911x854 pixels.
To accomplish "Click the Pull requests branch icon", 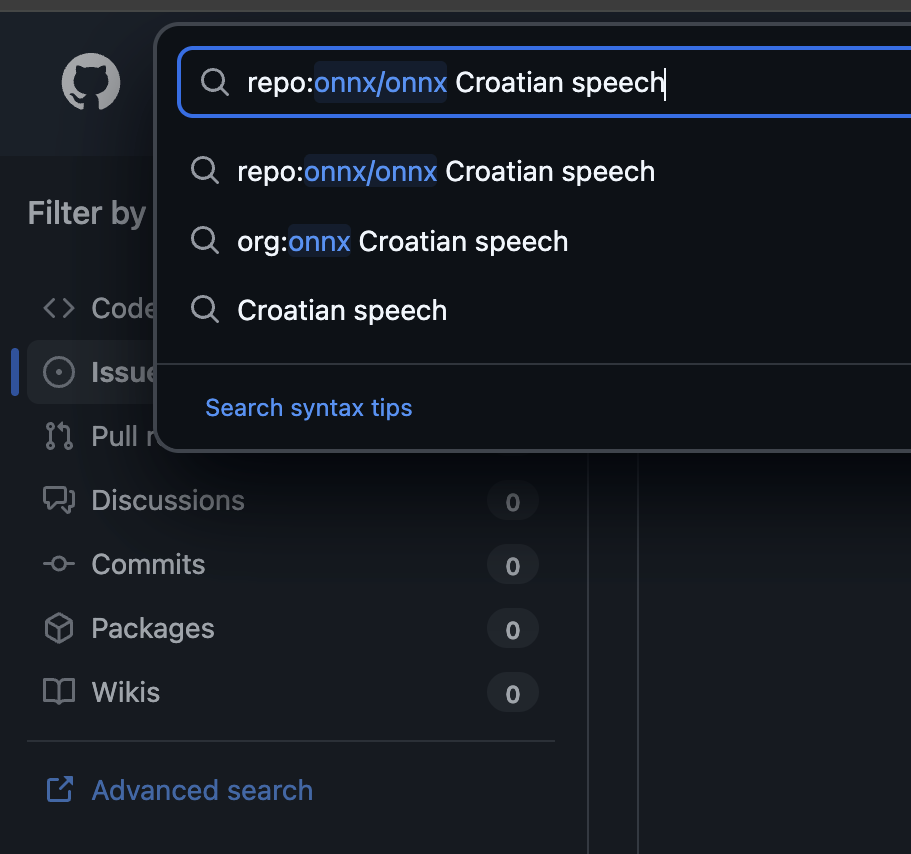I will click(x=59, y=436).
